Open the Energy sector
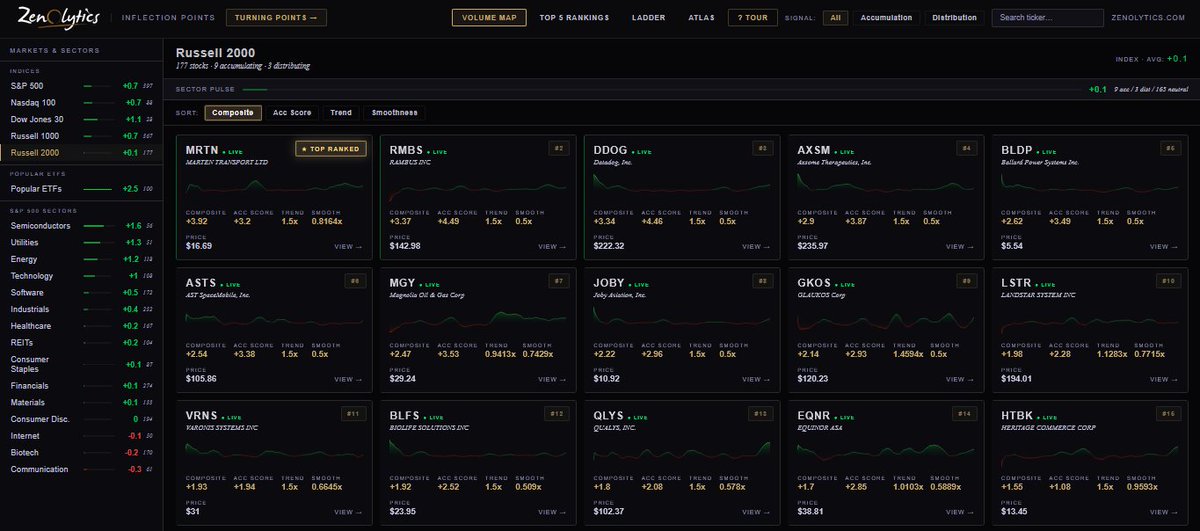Screen dimensions: 1200x531 coord(80,259)
